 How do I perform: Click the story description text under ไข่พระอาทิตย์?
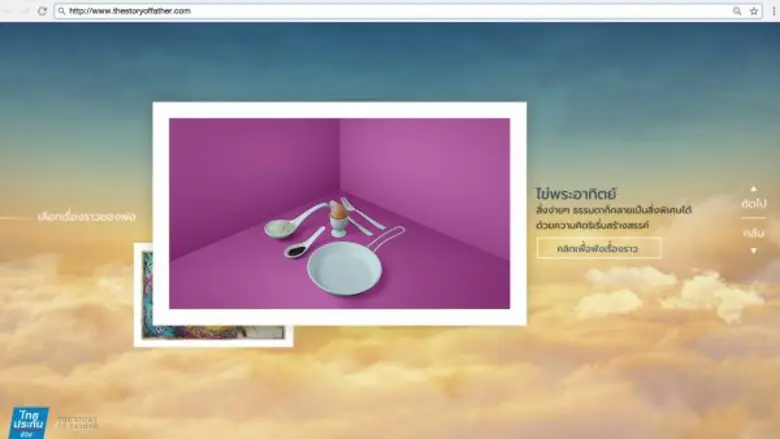pyautogui.click(x=613, y=218)
